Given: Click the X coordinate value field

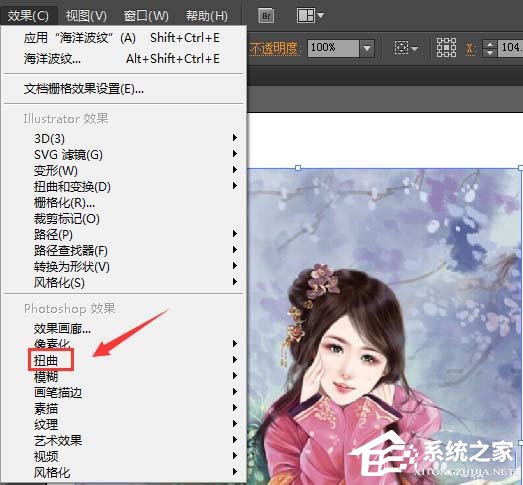Looking at the screenshot, I should coord(510,49).
